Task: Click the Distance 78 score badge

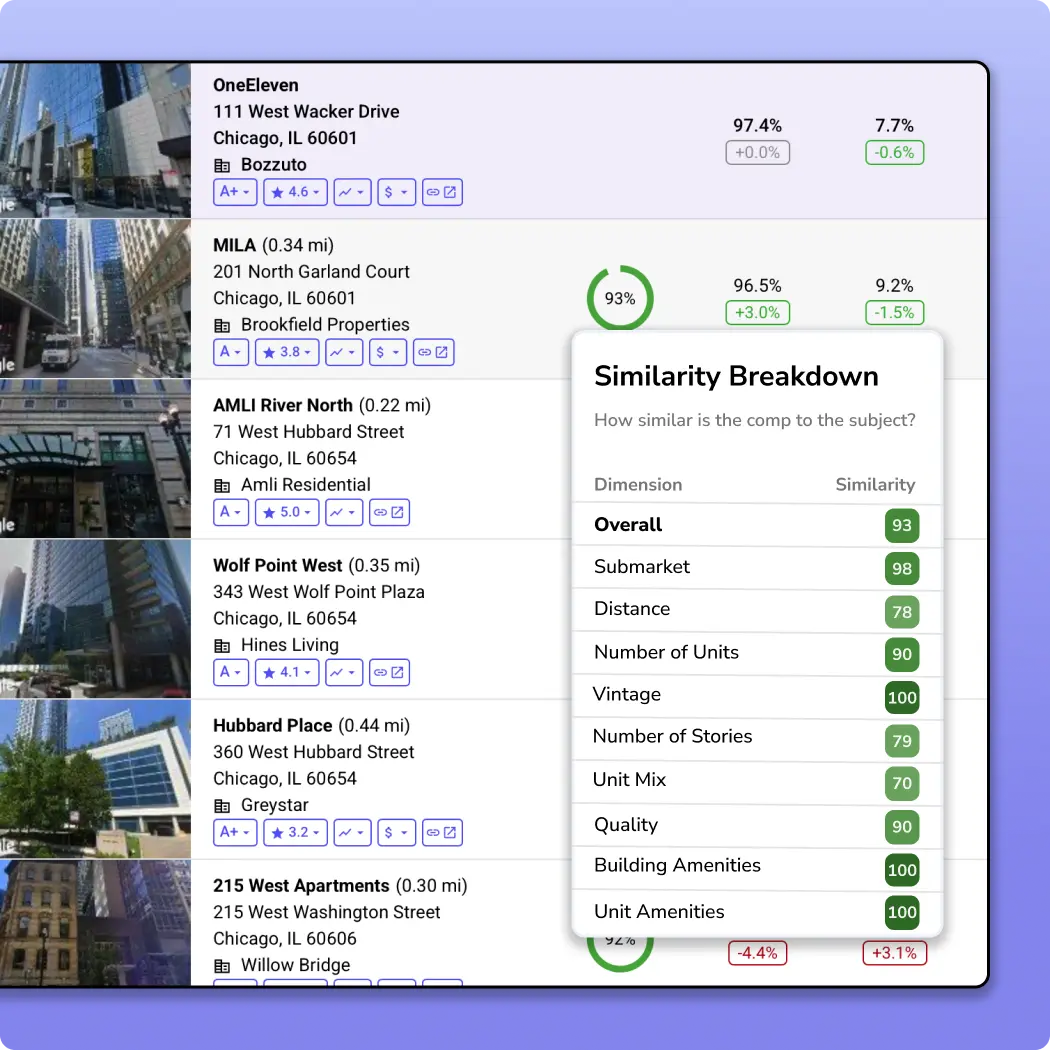Action: coord(901,611)
